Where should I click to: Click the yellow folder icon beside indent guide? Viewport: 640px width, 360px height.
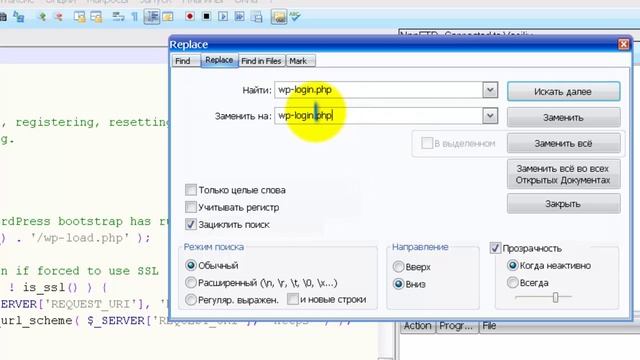(168, 17)
